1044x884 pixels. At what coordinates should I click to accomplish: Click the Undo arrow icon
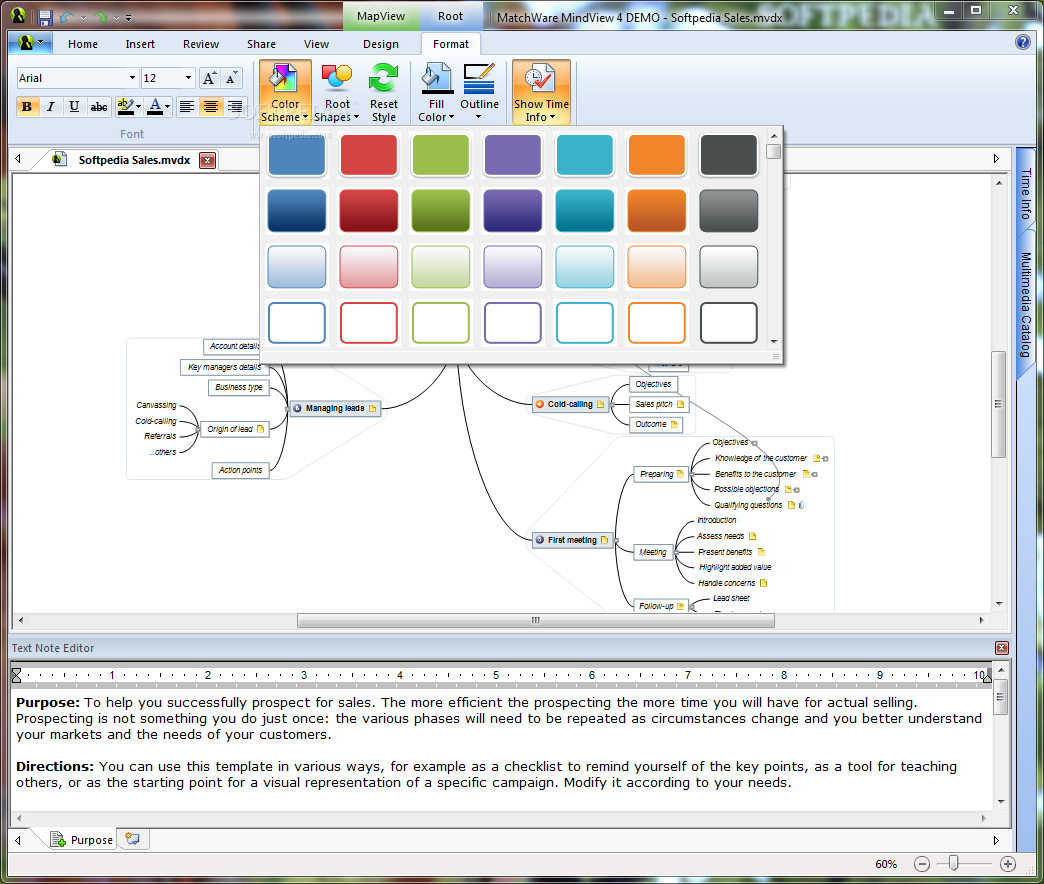coord(67,17)
